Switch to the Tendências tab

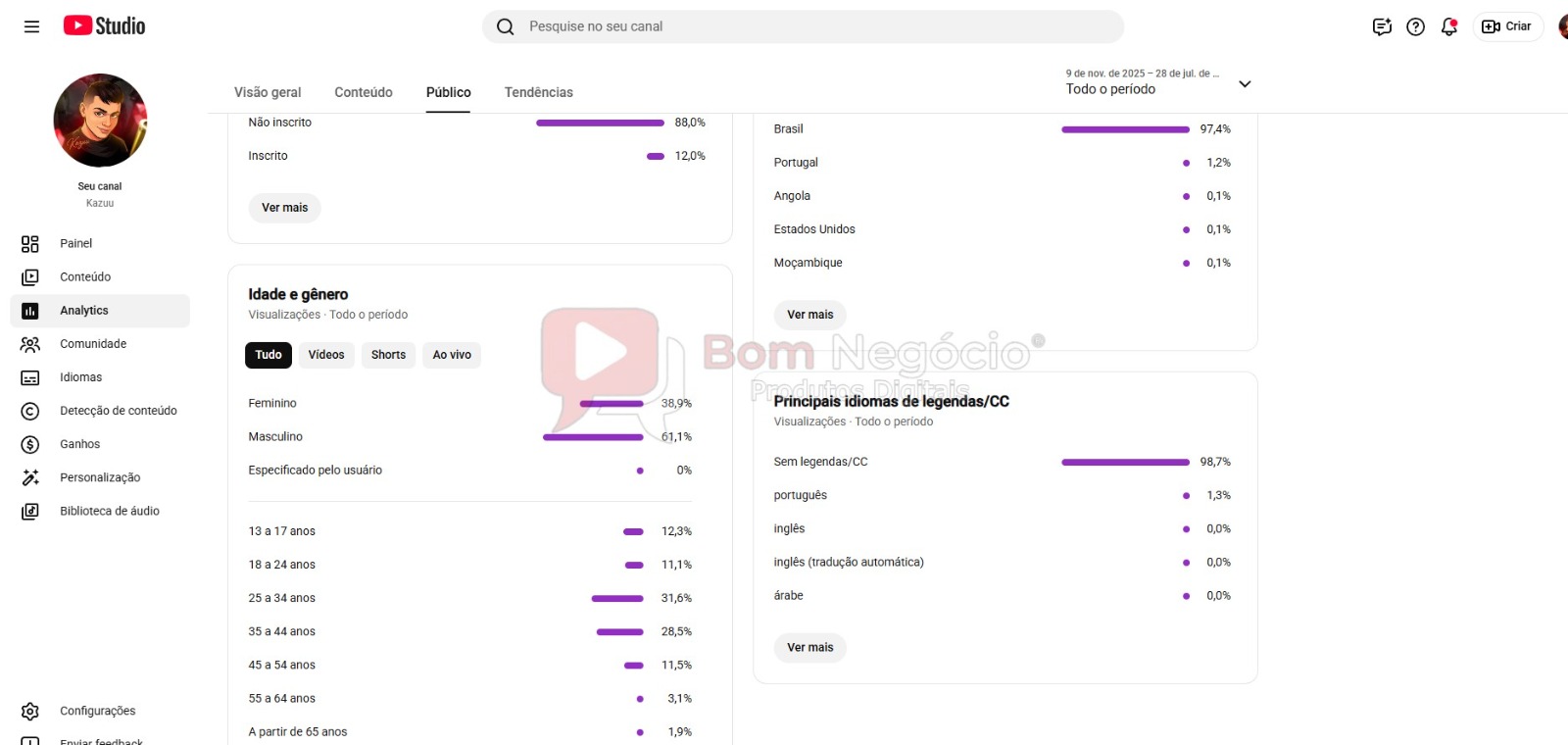click(539, 92)
